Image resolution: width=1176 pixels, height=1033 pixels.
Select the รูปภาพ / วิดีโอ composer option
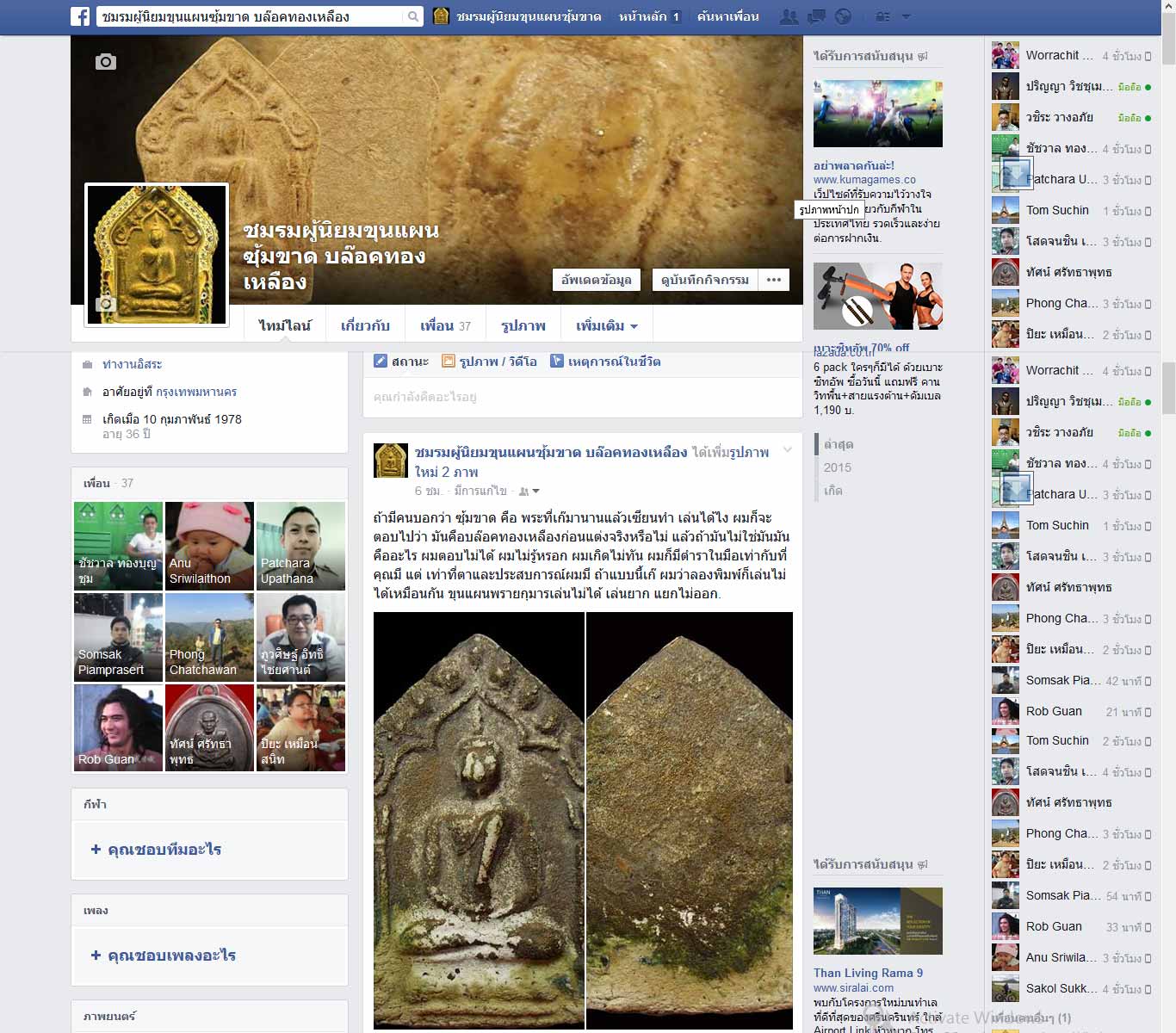(489, 362)
